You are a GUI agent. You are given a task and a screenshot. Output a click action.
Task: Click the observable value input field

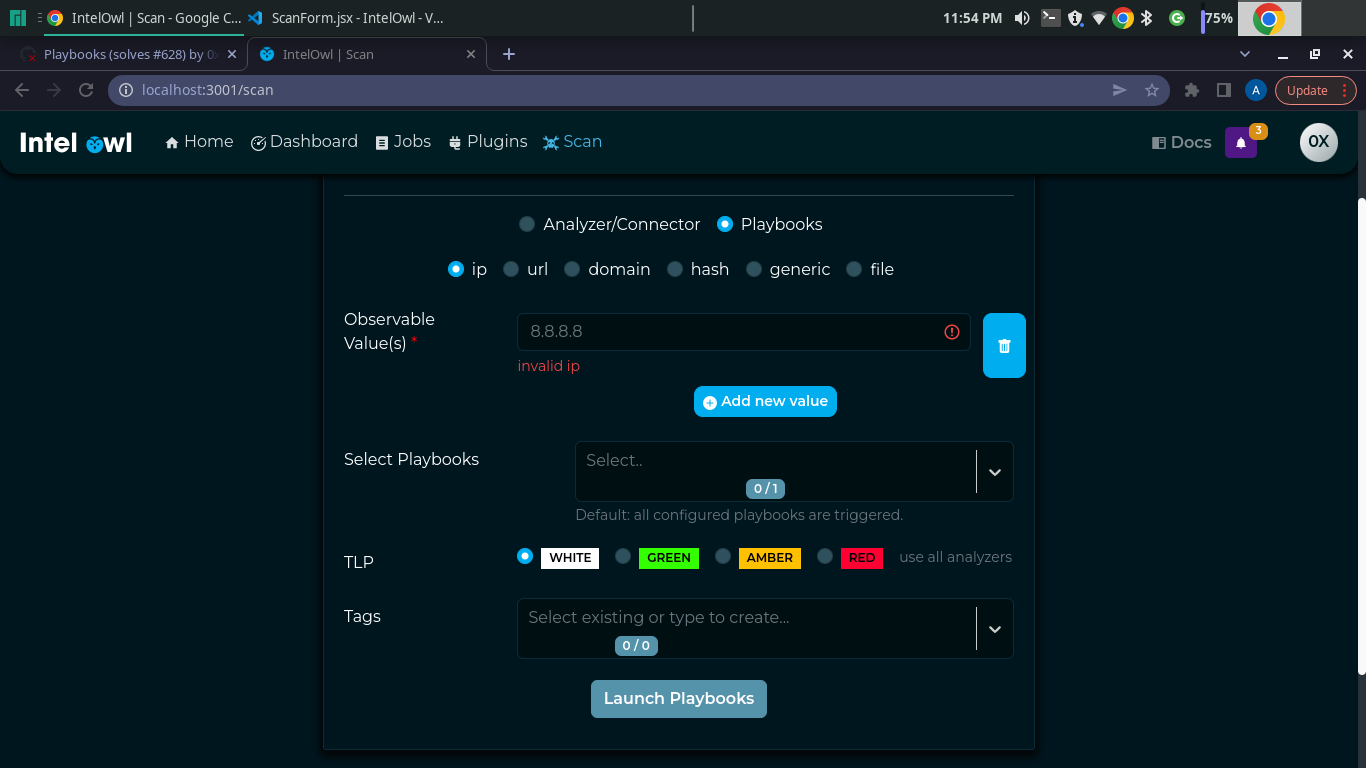click(x=743, y=332)
